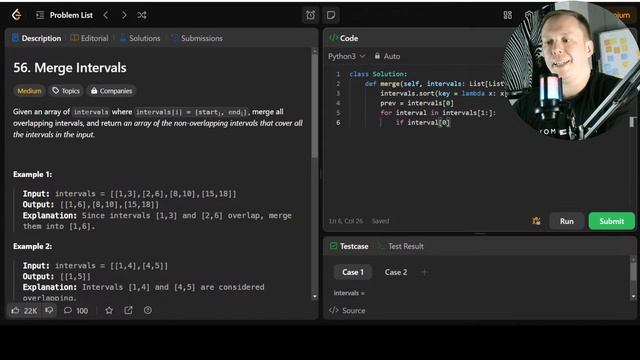
Task: Switch to the Submissions tab
Action: (x=197, y=38)
